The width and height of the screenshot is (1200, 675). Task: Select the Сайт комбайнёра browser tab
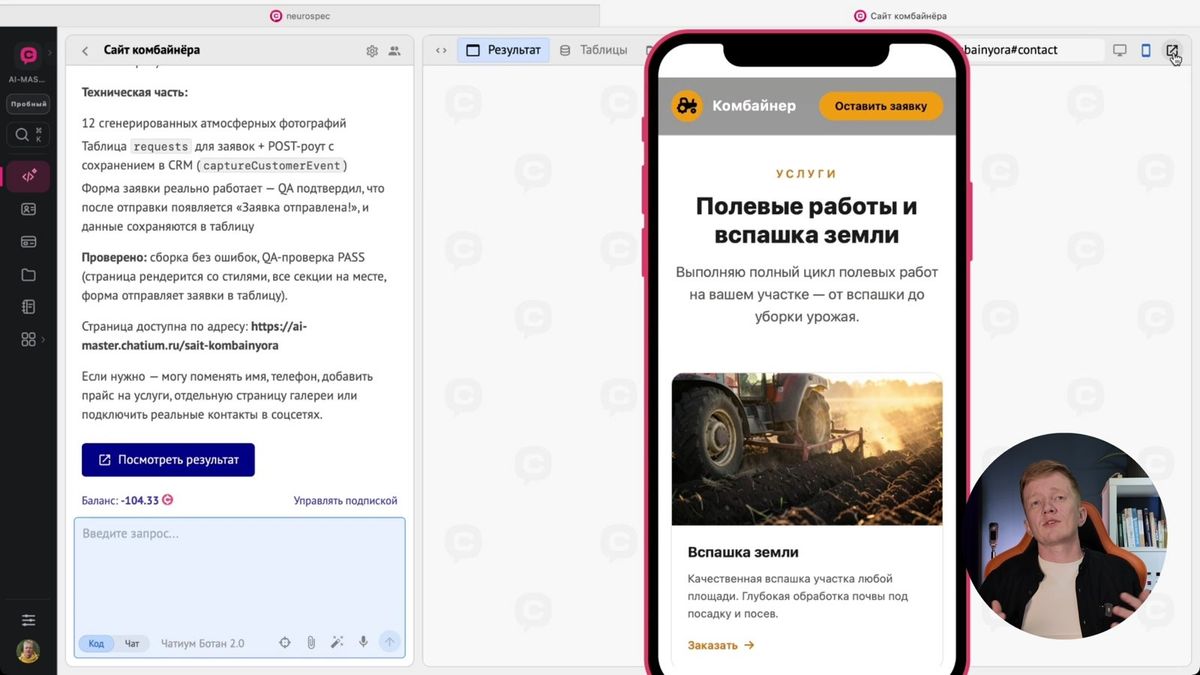(900, 15)
